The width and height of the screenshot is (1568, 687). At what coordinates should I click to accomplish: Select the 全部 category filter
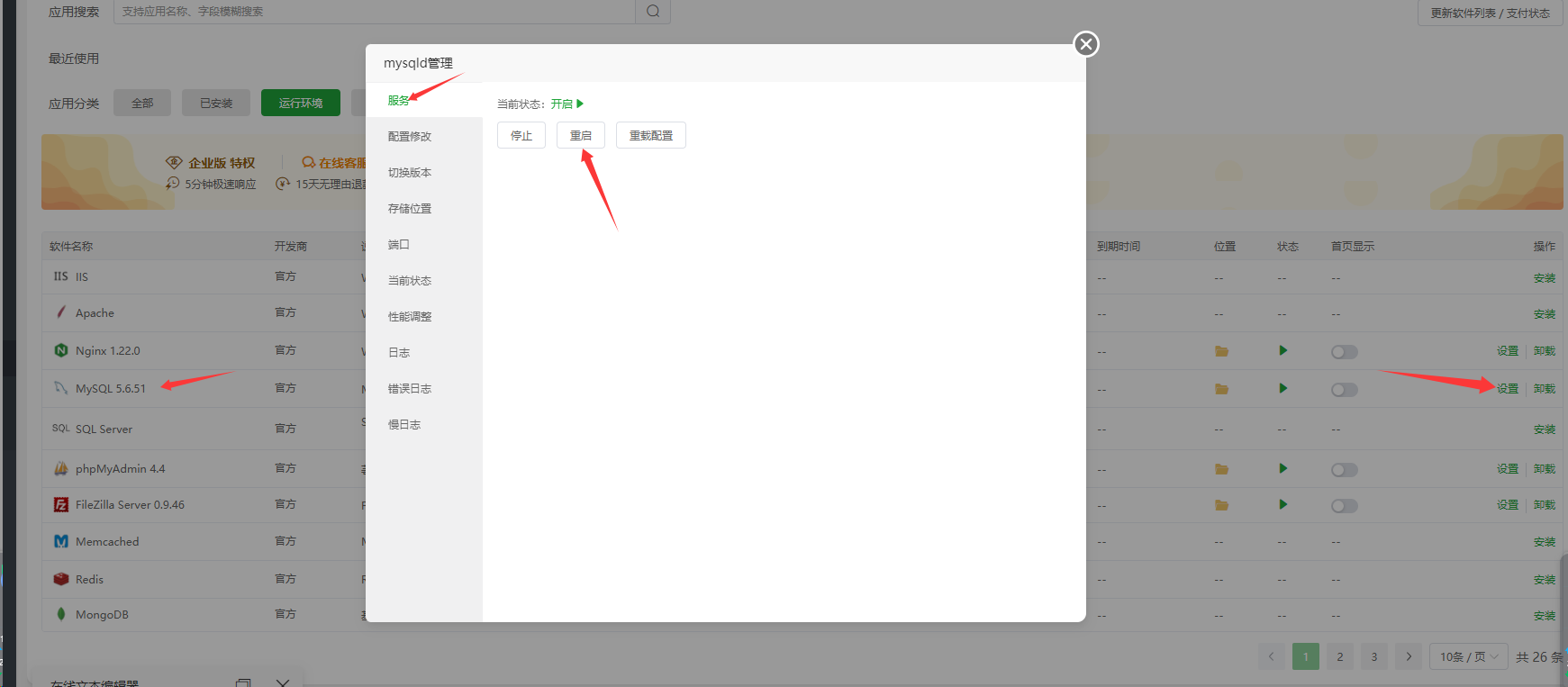click(142, 103)
